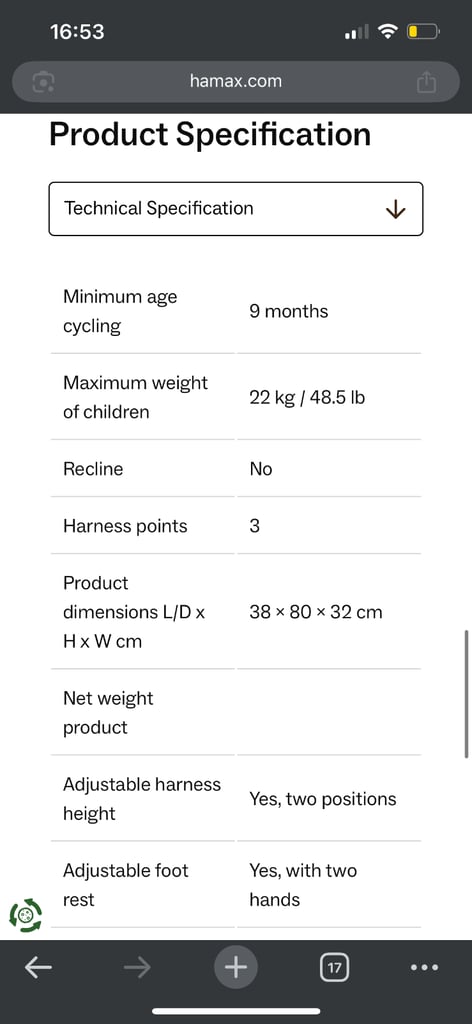Select the Minimum age cycling row
The height and width of the screenshot is (1024, 472).
click(x=236, y=312)
